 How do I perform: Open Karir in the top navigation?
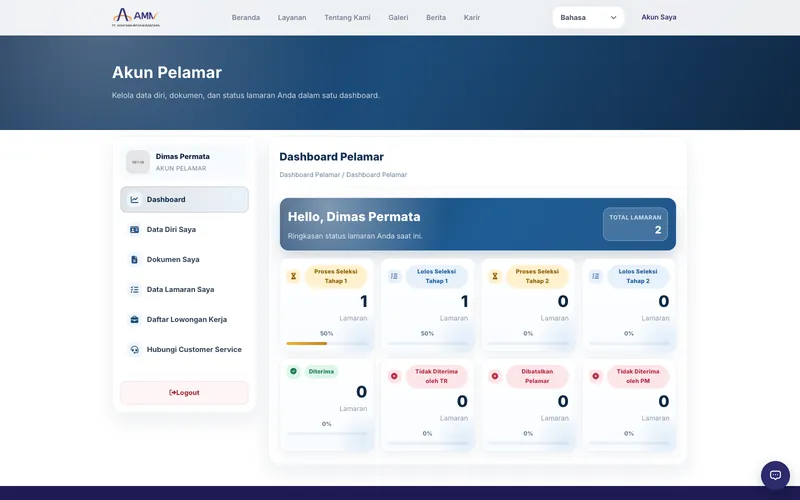(x=471, y=17)
